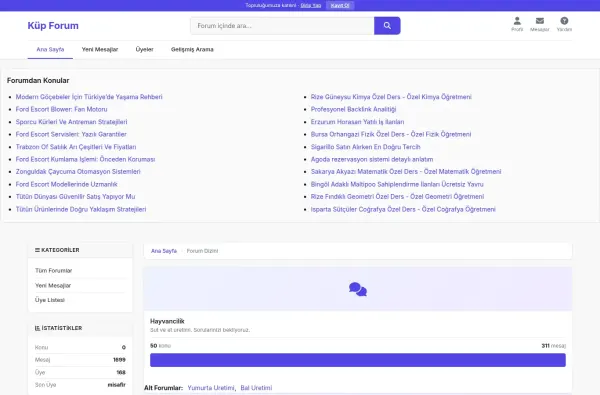The width and height of the screenshot is (600, 395).
Task: Open the Hayvancılık forum title
Action: point(167,321)
